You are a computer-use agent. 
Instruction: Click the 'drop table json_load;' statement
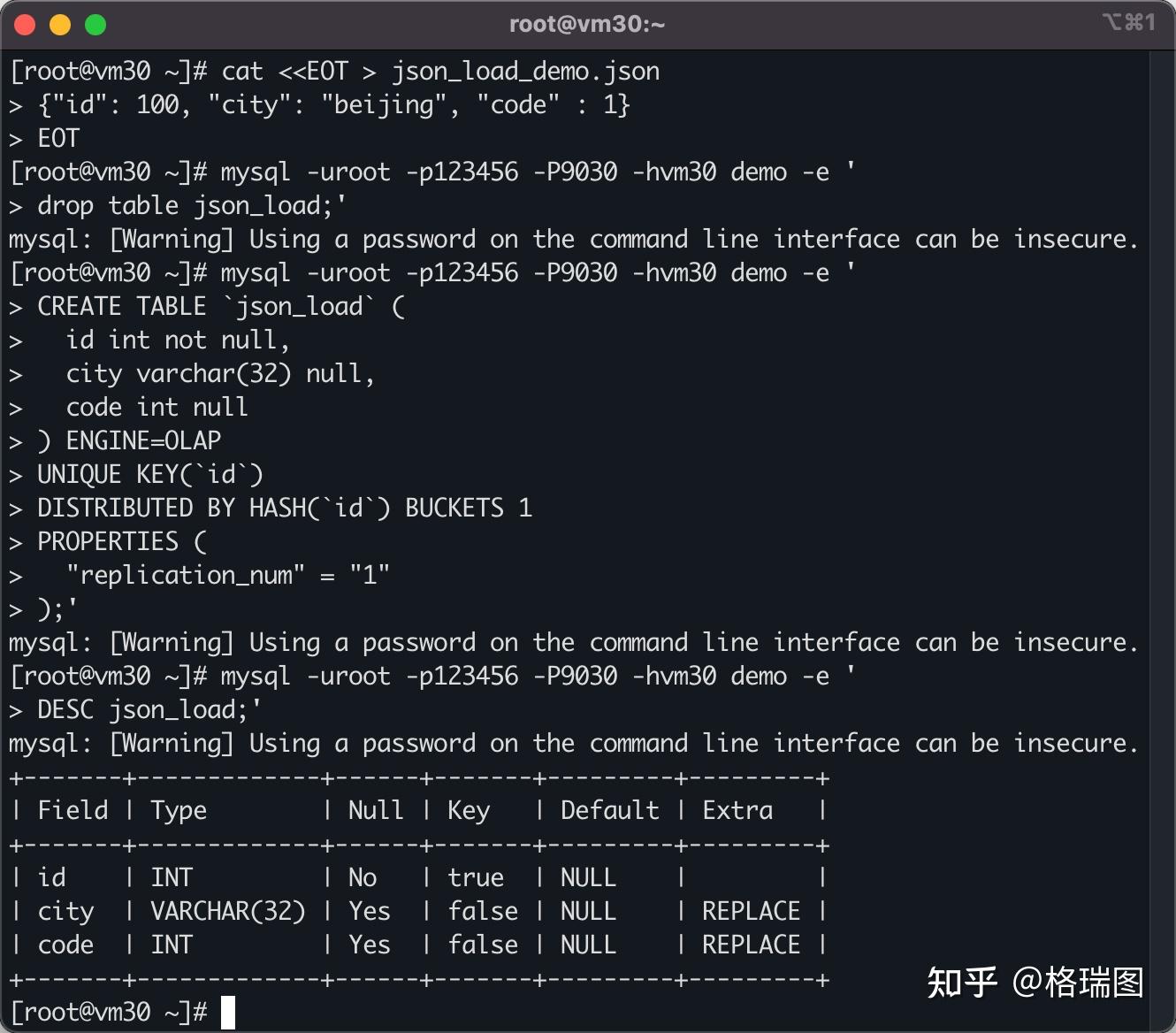191,206
